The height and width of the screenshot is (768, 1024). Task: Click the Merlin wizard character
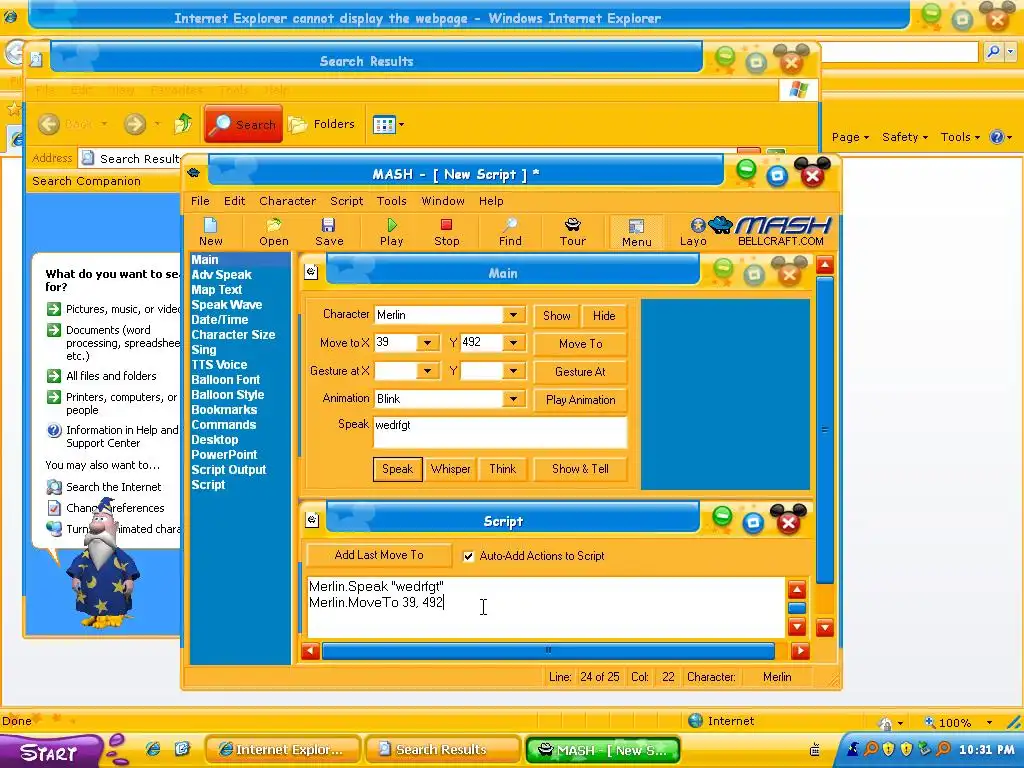coord(103,565)
